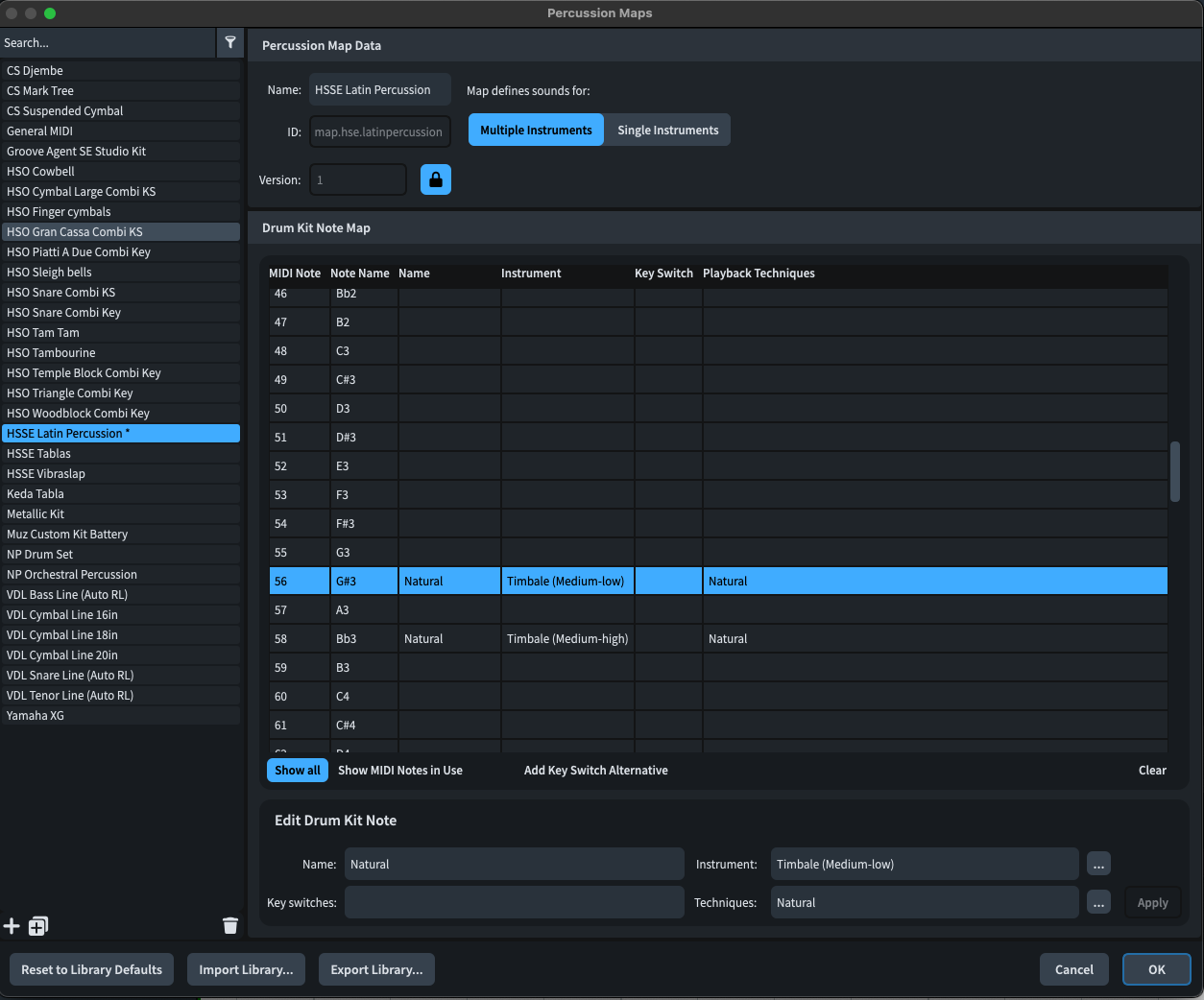Select Yamaha XG map

coord(120,715)
